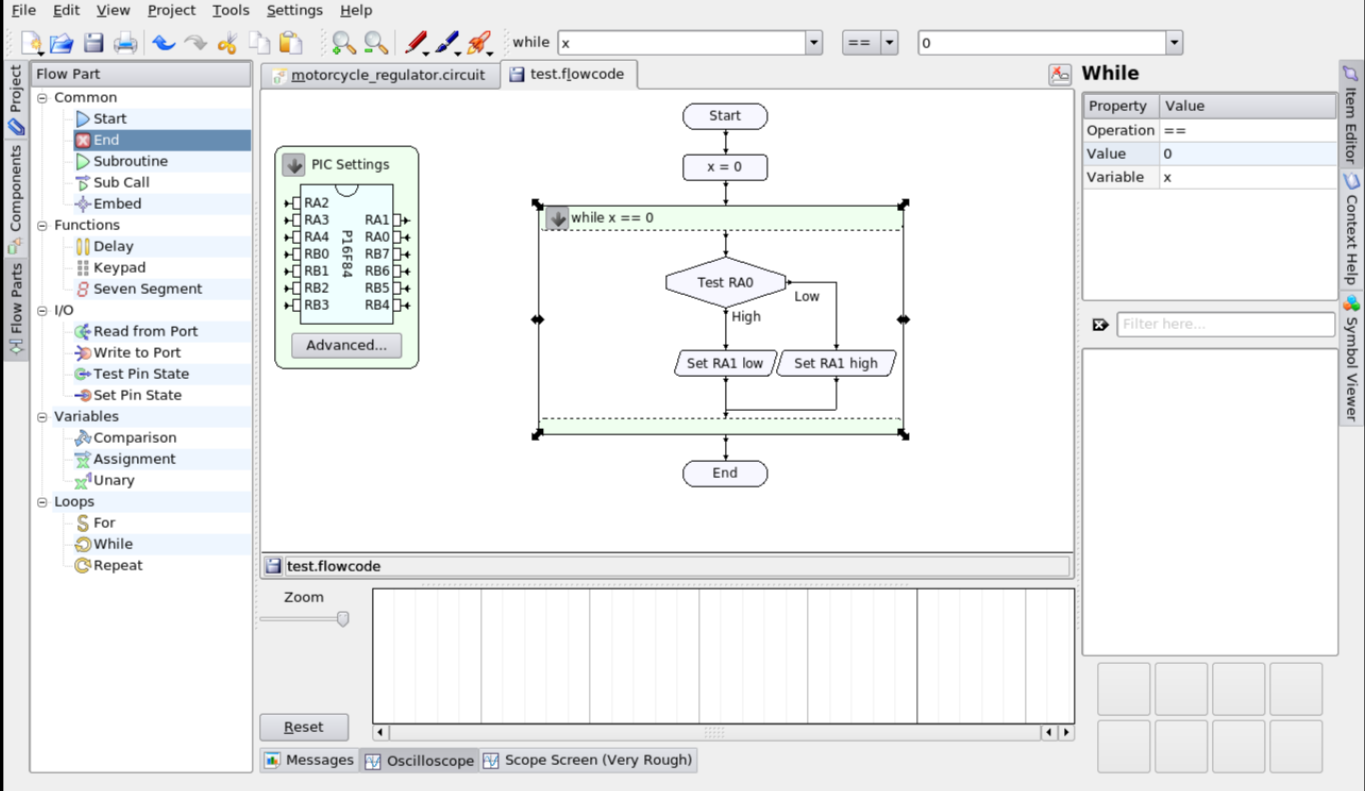Open the Tools menu
The image size is (1365, 791).
click(231, 10)
